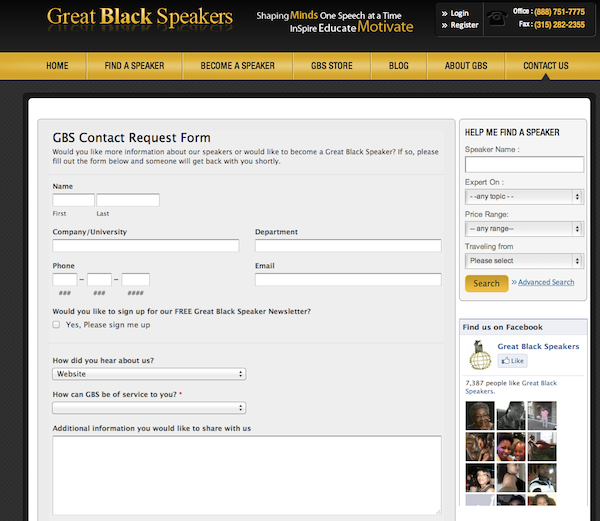The image size is (600, 521).
Task: Open FIND A SPEAKER in the navigation
Action: tap(134, 66)
